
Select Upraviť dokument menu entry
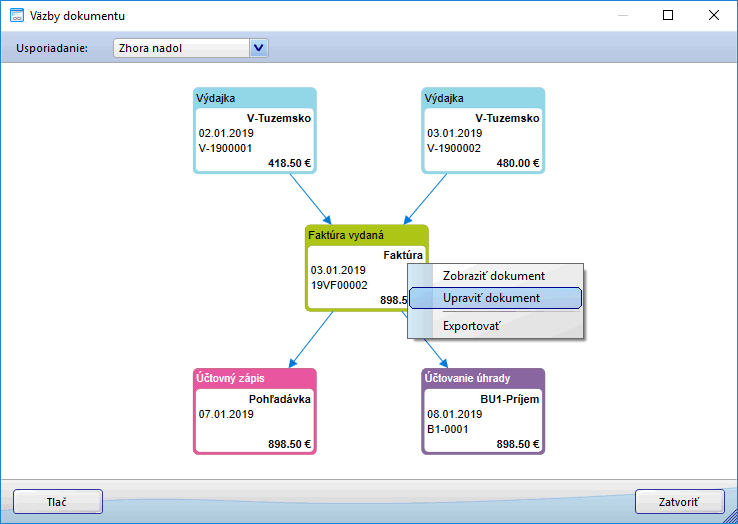pyautogui.click(x=495, y=298)
